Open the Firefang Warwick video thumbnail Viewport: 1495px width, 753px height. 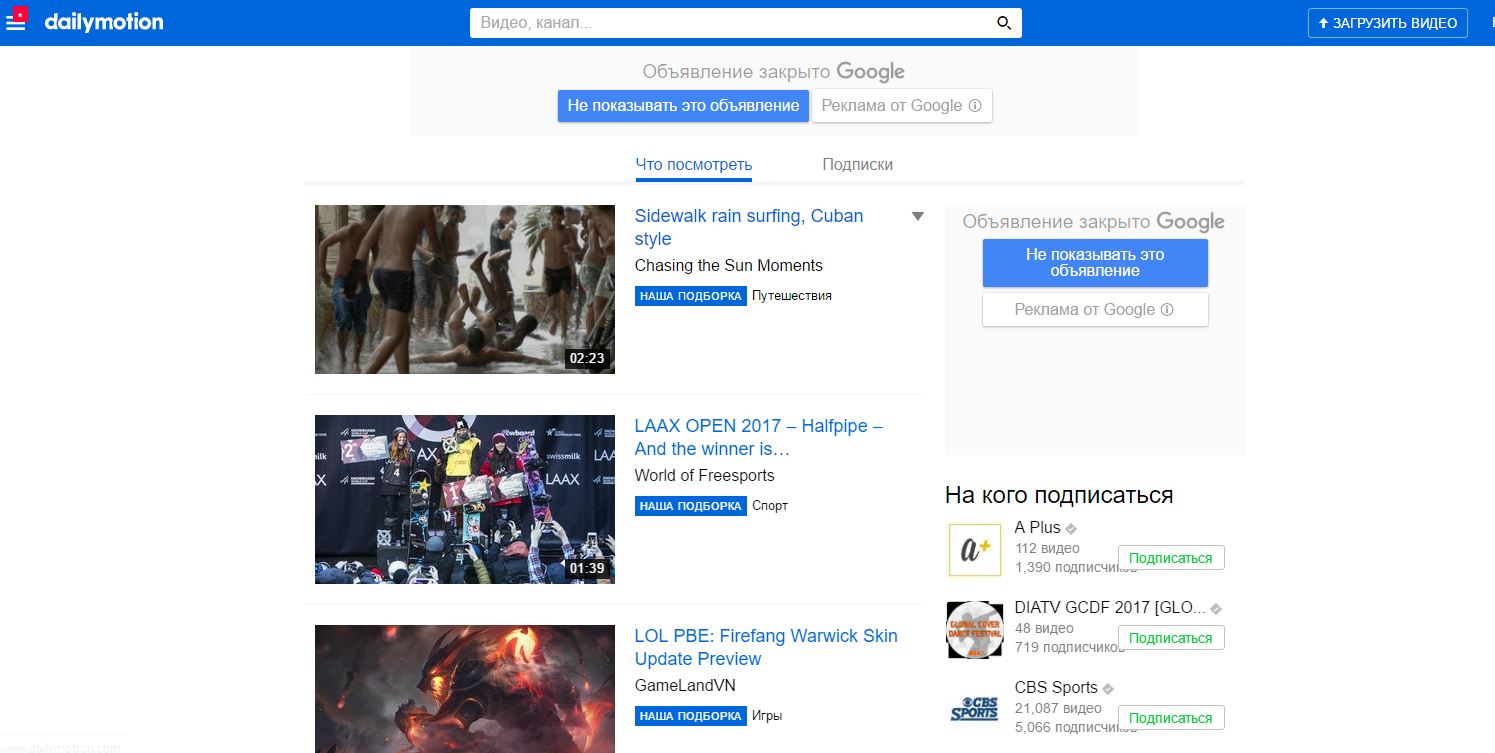coord(465,689)
